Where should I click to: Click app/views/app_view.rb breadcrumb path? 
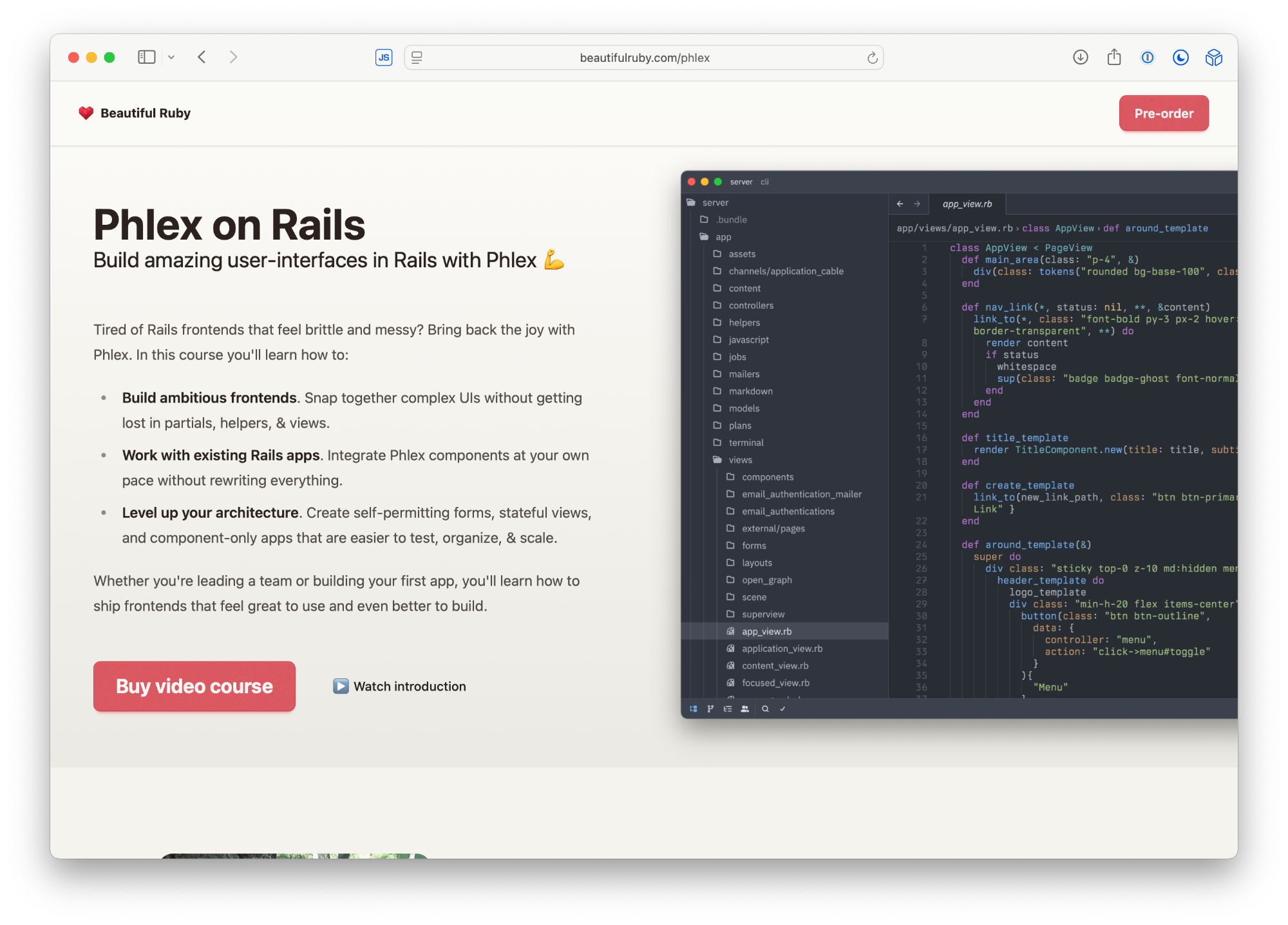pos(954,229)
